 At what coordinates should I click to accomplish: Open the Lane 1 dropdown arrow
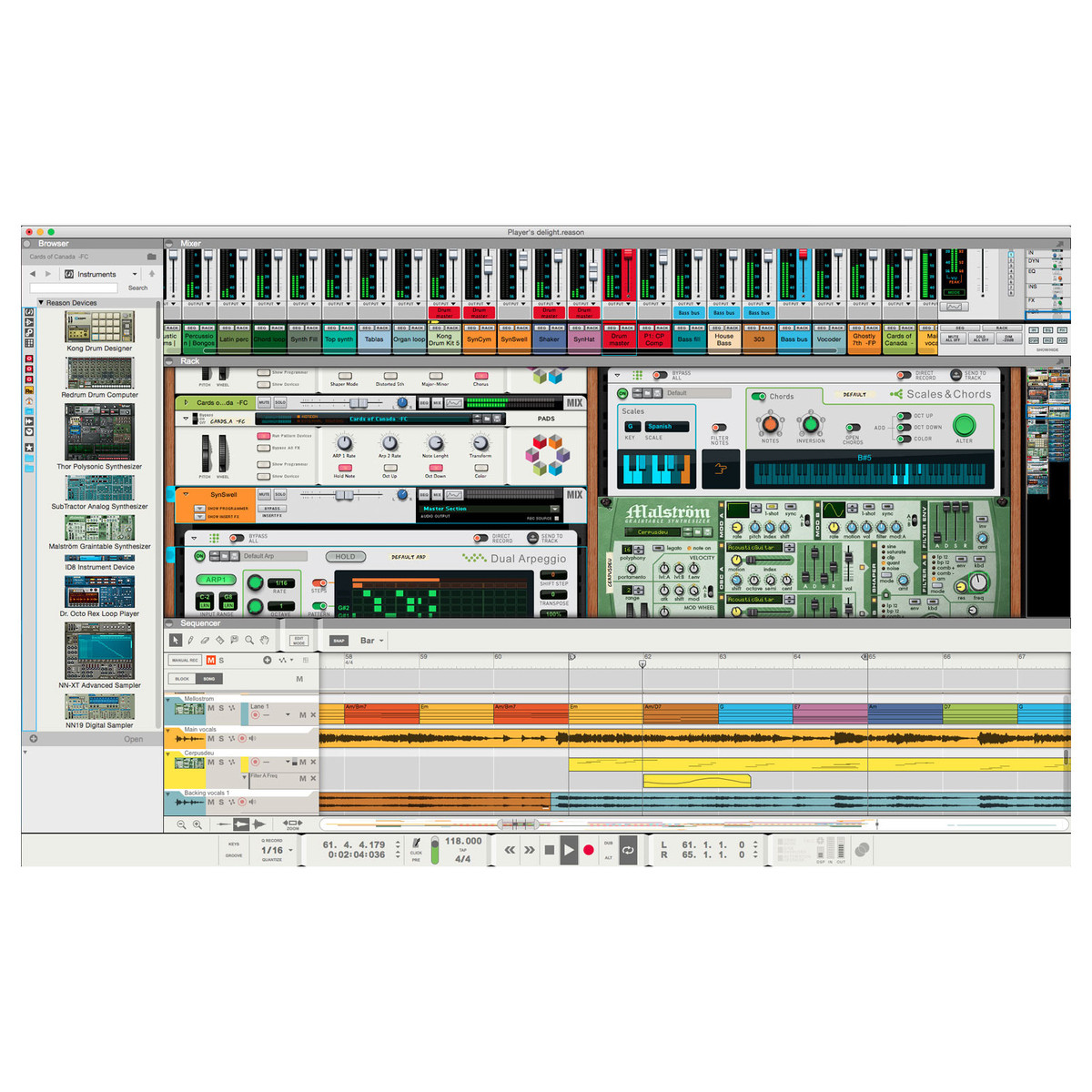288,715
